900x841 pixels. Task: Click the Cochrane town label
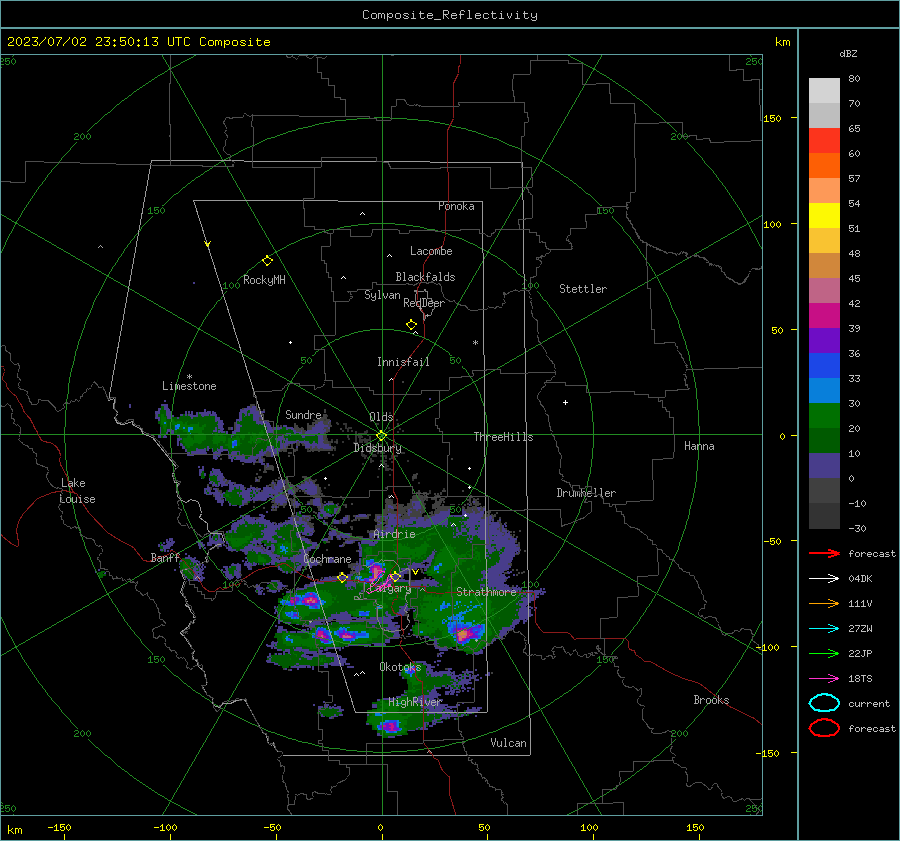(327, 559)
